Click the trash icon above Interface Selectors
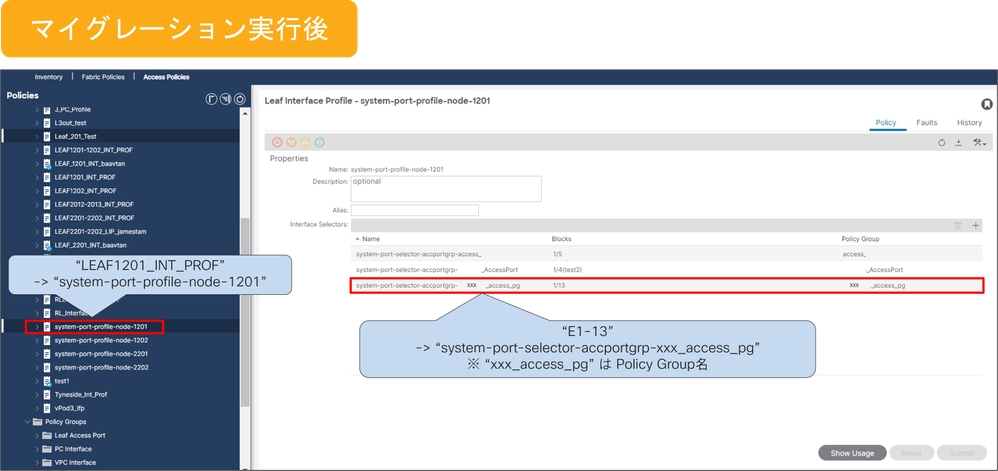The height and width of the screenshot is (471, 998). (957, 225)
